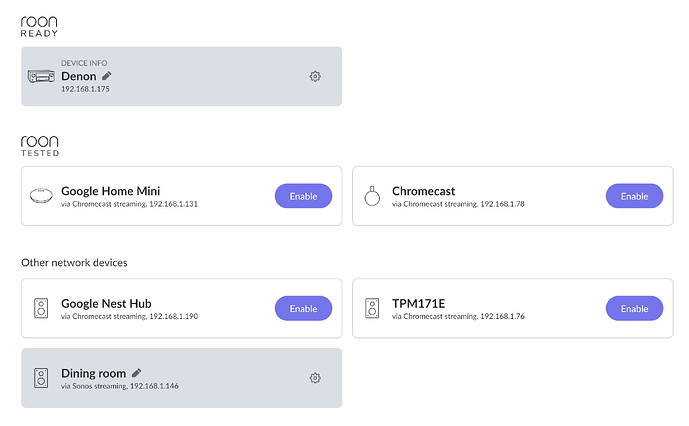
Task: Edit the Denon device name with pencil
Action: pyautogui.click(x=107, y=76)
